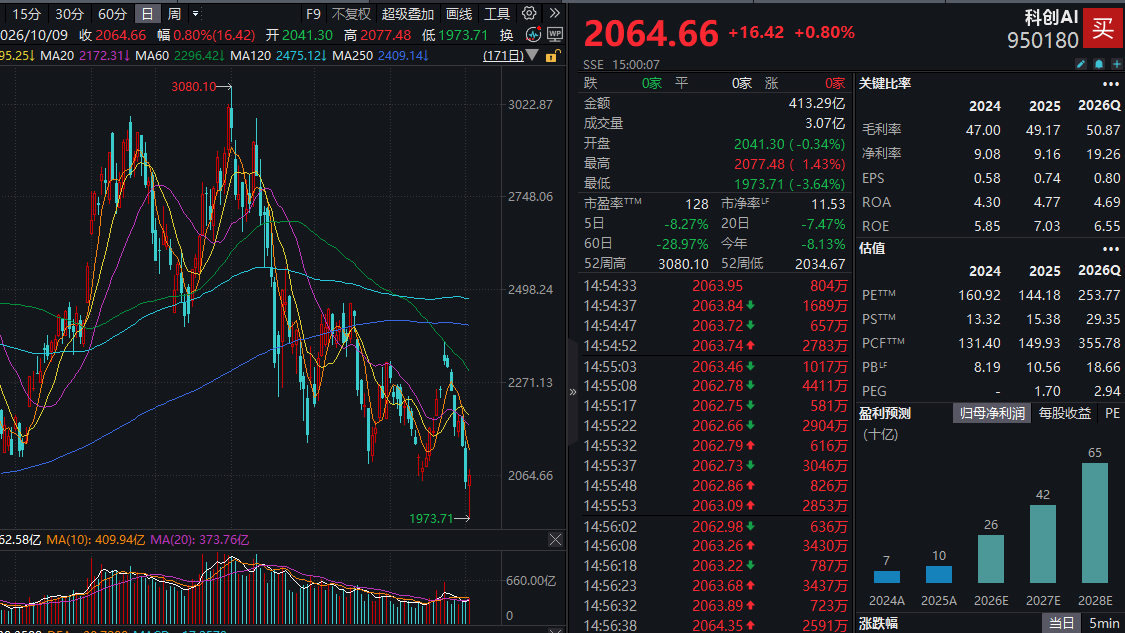Viewport: 1125px width, 633px height.
Task: Click the 2027E forecast bar
Action: [1042, 544]
